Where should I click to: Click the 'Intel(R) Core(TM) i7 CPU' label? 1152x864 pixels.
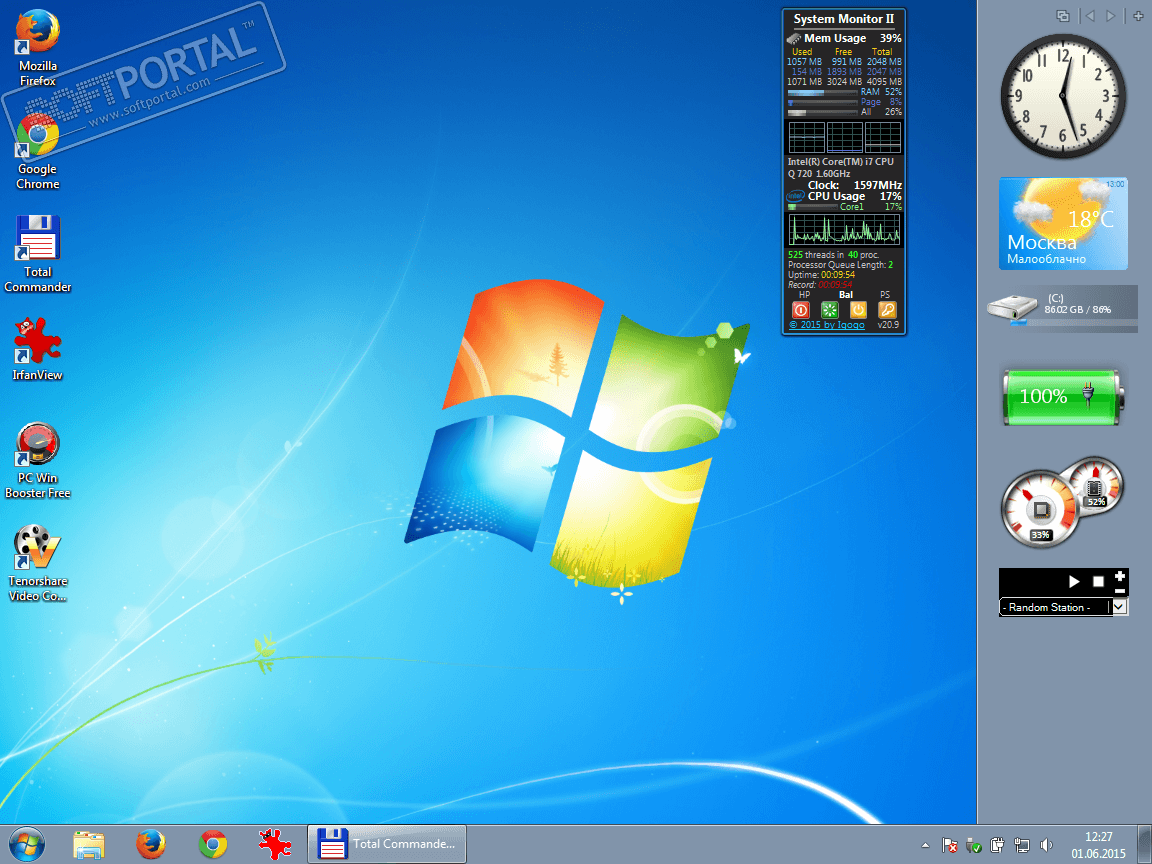[840, 162]
